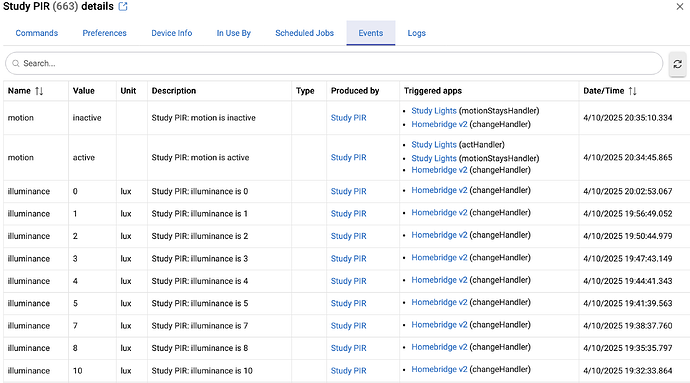690x383 pixels.
Task: Click Study PIR link in illuminance 10 row
Action: point(349,371)
